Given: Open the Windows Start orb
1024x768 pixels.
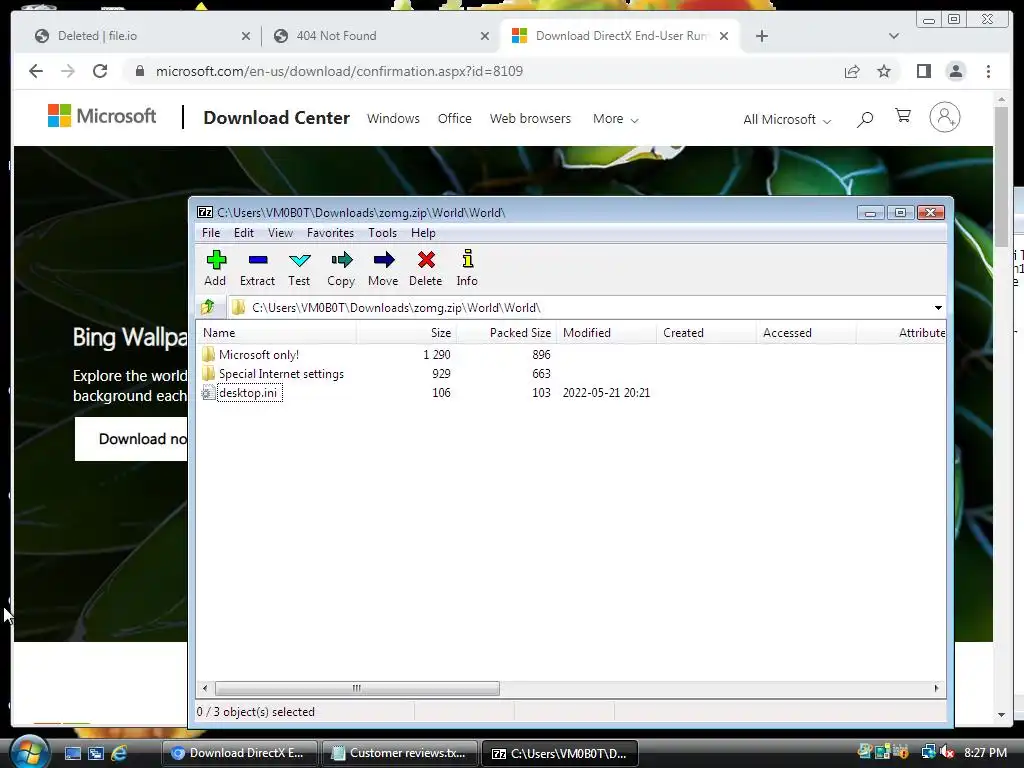Looking at the screenshot, I should click(29, 752).
